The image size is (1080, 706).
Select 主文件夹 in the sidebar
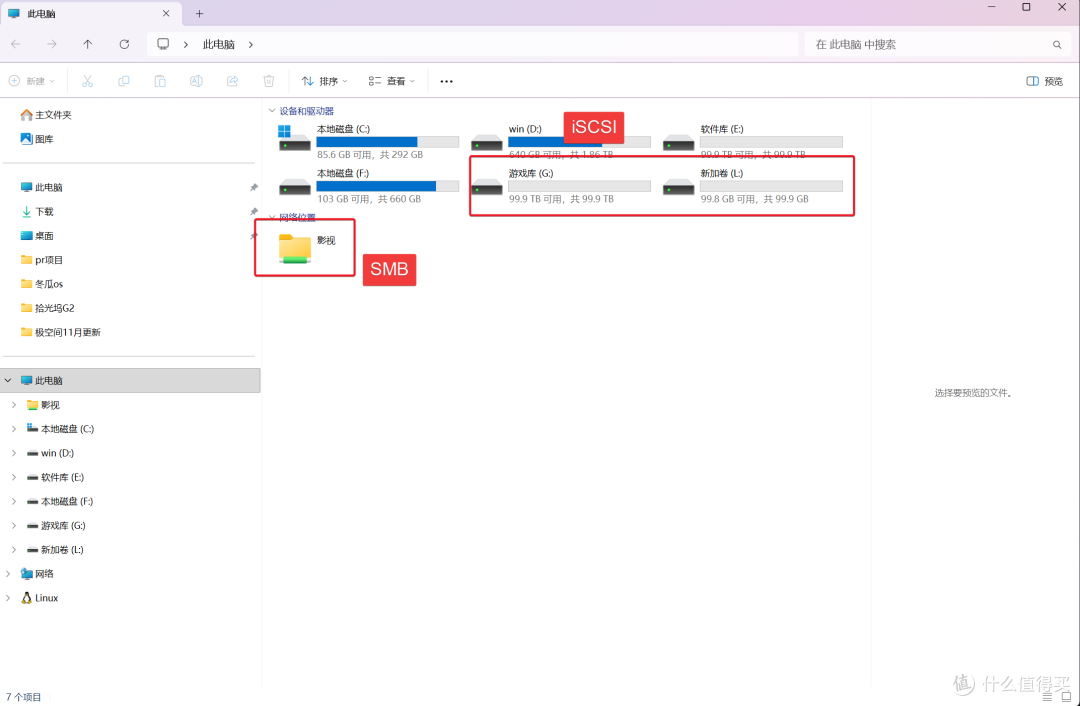(x=46, y=115)
